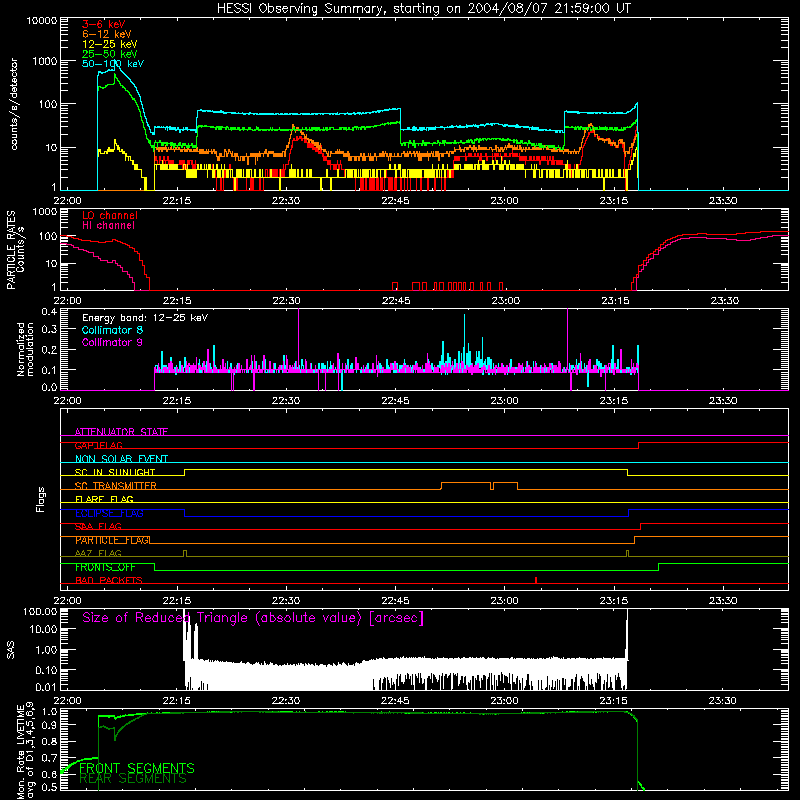800x800 pixels.
Task: Click the Flags axis label
Action: 40,499
